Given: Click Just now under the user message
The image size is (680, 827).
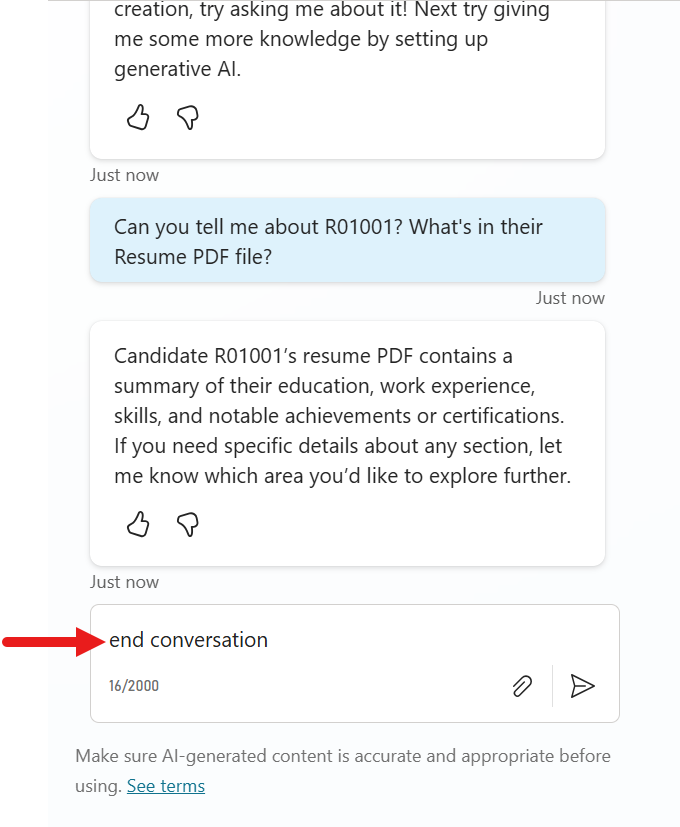Looking at the screenshot, I should [570, 298].
